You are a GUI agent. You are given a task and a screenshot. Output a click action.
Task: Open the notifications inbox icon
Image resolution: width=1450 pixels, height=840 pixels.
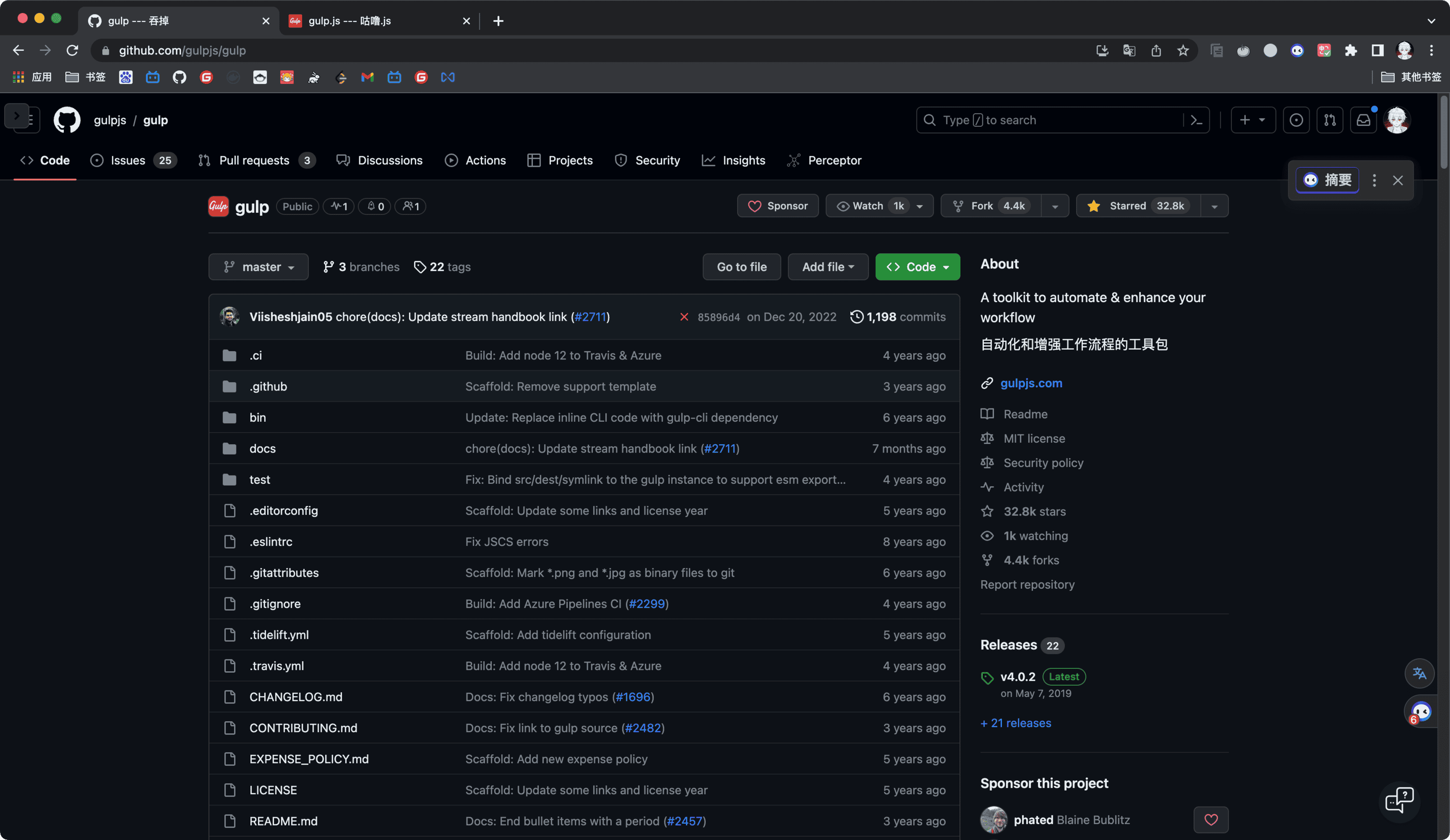pyautogui.click(x=1363, y=120)
